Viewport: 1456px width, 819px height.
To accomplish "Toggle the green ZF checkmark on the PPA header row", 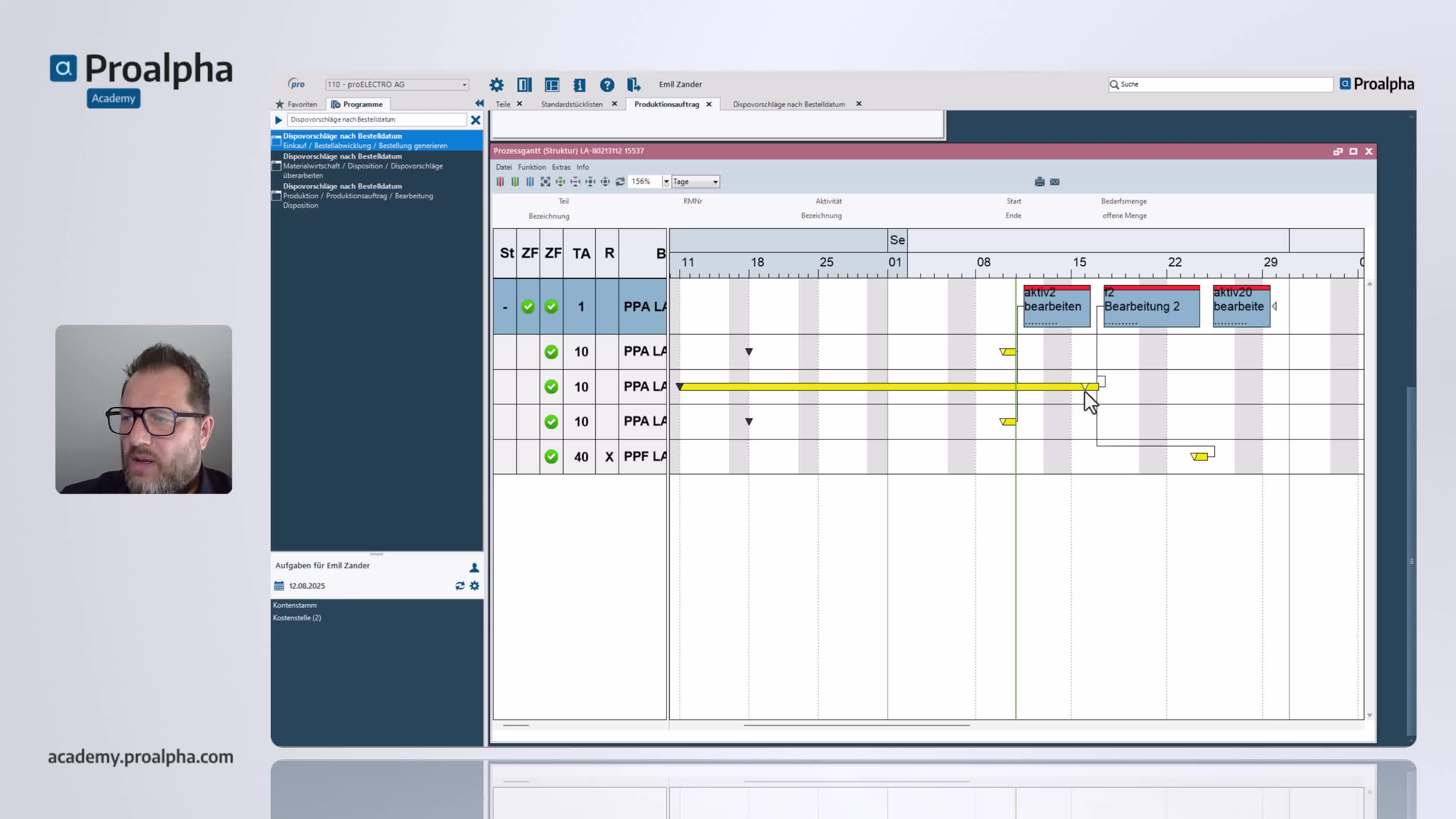I will (528, 306).
